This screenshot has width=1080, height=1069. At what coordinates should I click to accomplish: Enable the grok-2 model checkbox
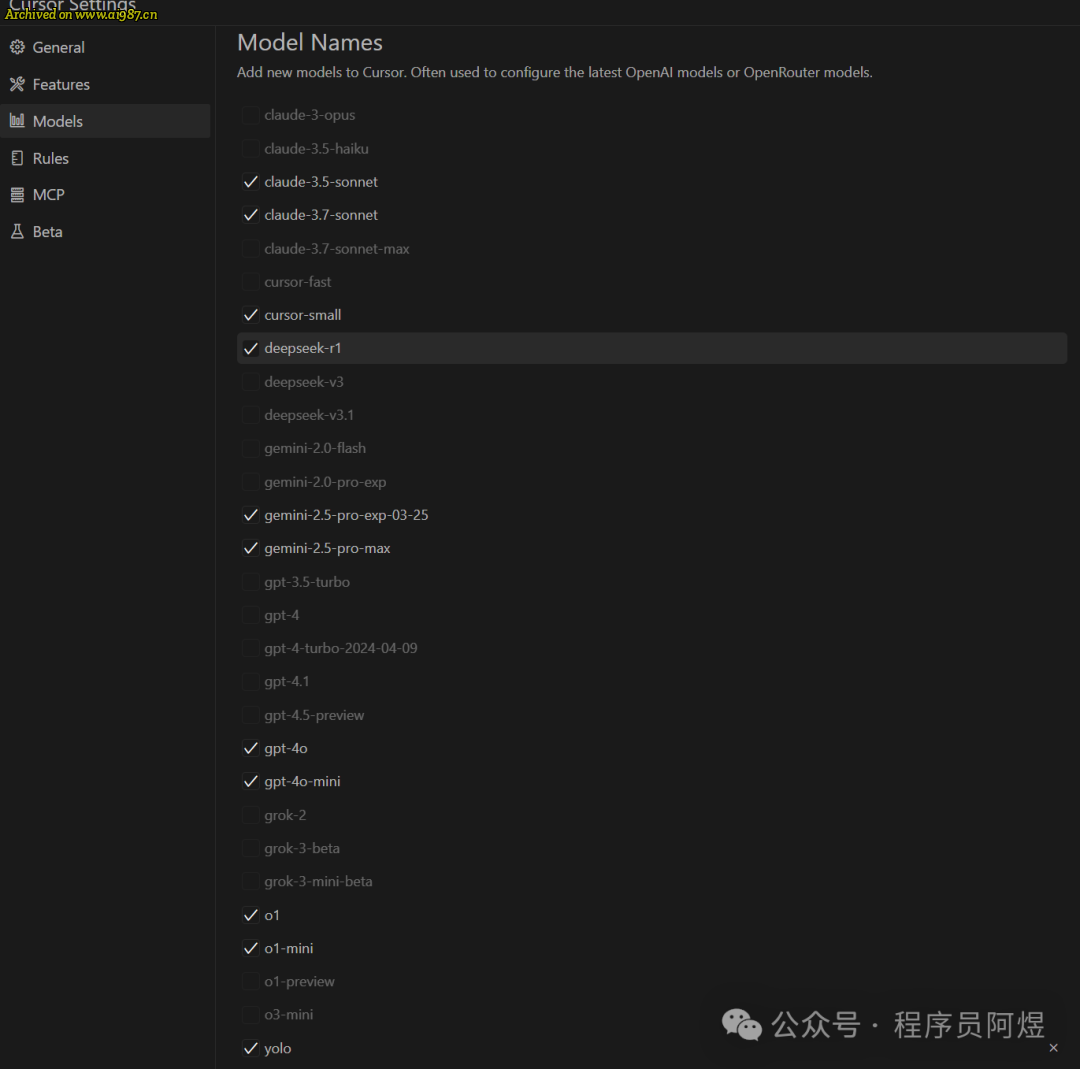click(251, 815)
